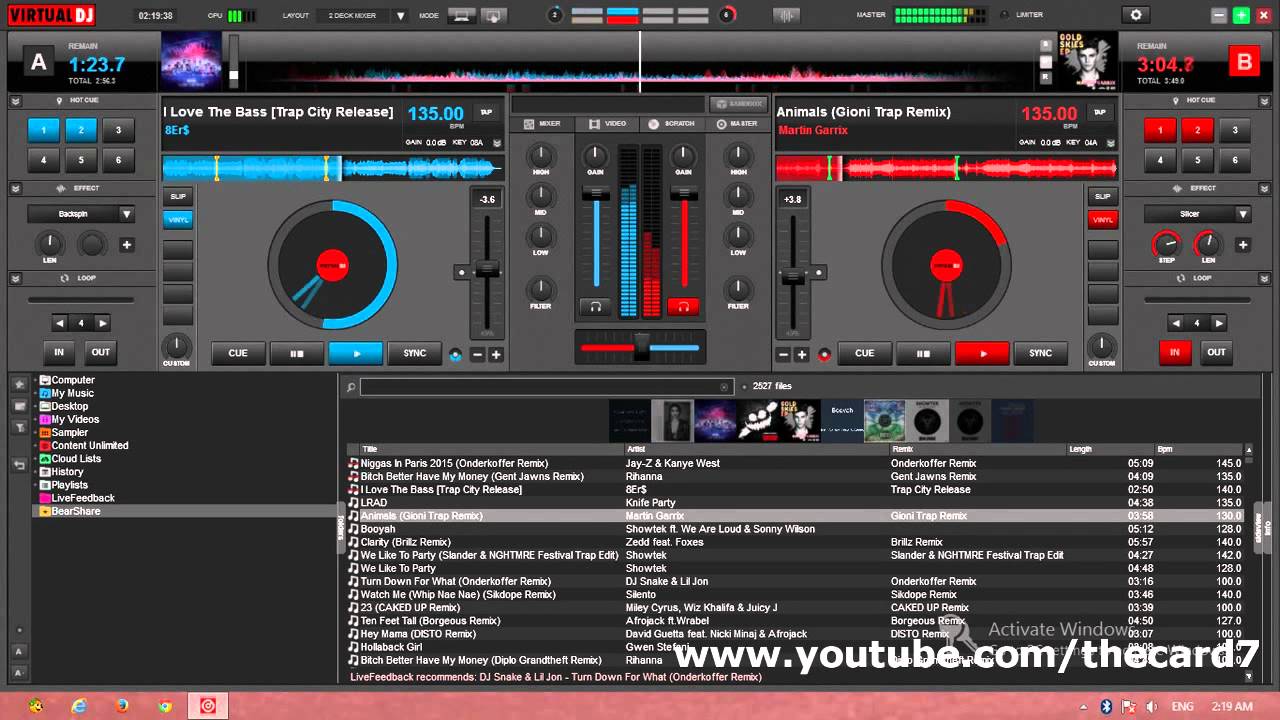Click deck A pitch minus button
Viewport: 1280px width, 720px height.
click(x=477, y=354)
